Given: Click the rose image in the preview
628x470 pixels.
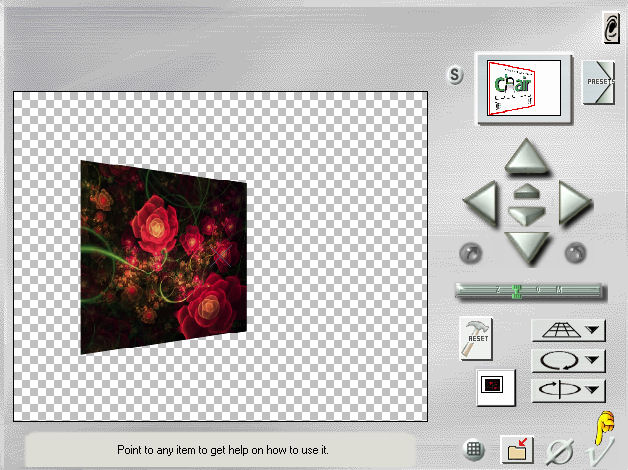Looking at the screenshot, I should 164,257.
